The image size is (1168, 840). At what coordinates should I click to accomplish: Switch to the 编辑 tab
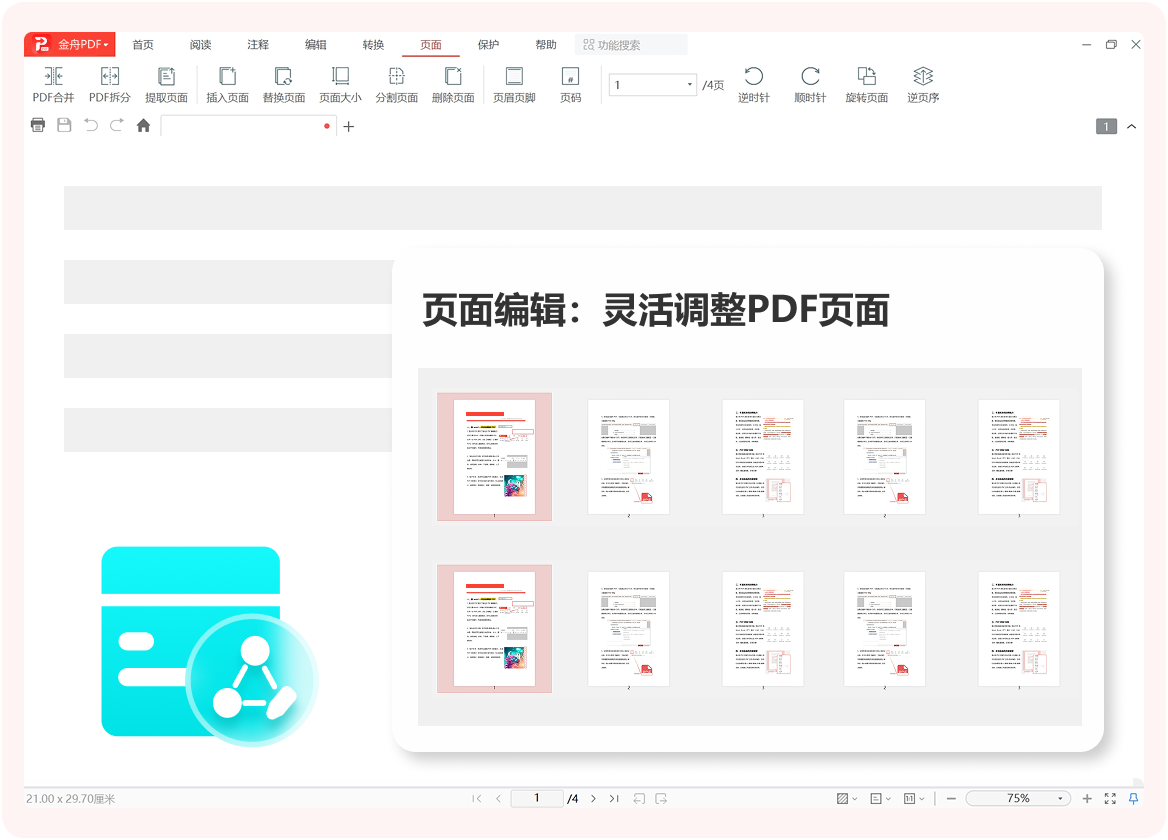point(315,45)
